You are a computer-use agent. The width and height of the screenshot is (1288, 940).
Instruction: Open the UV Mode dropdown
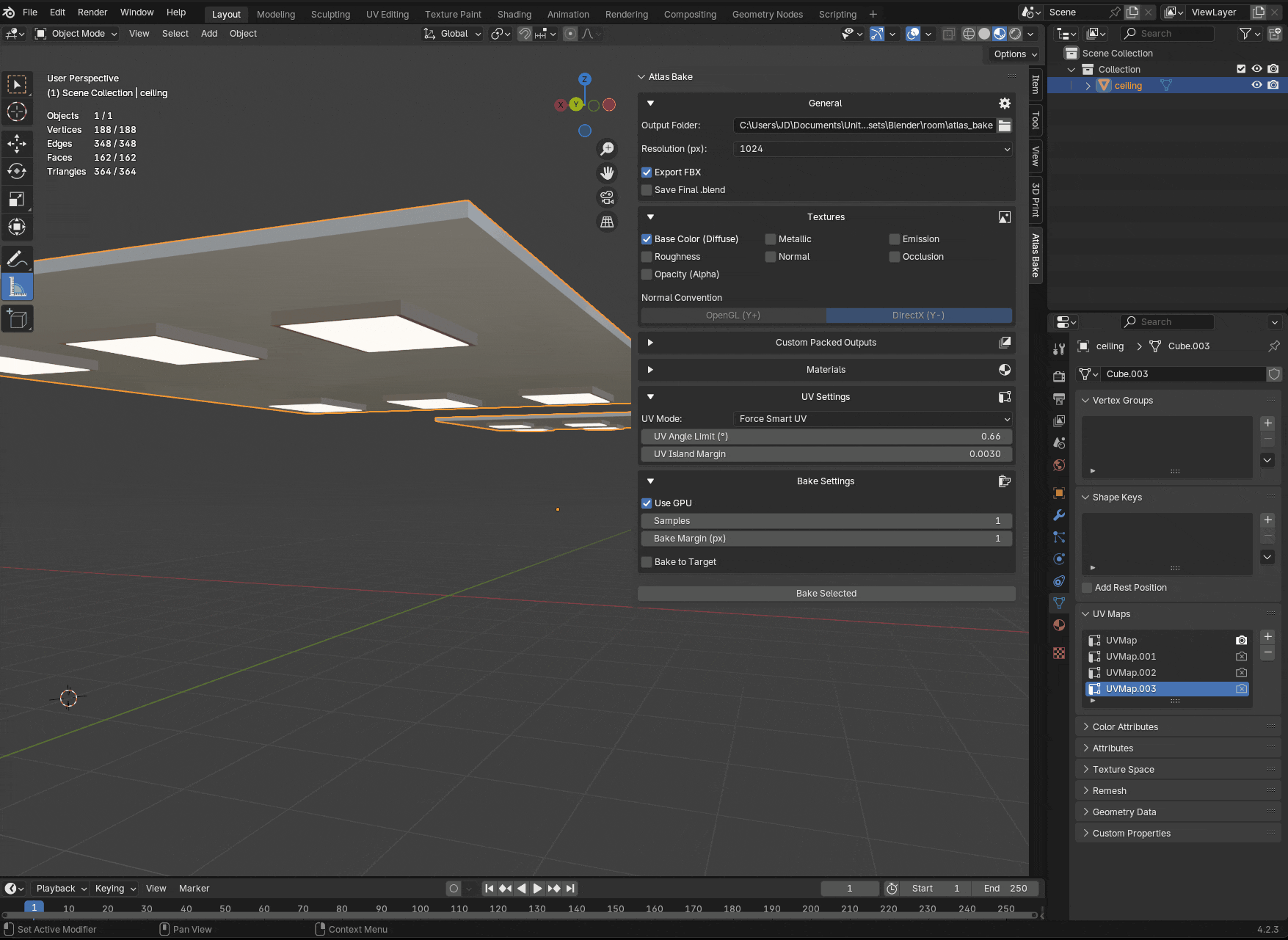pos(873,419)
